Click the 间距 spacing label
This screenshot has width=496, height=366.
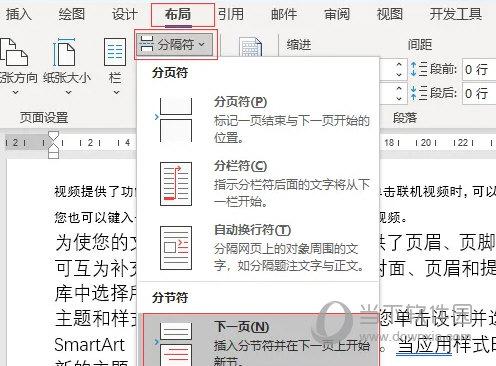point(420,44)
